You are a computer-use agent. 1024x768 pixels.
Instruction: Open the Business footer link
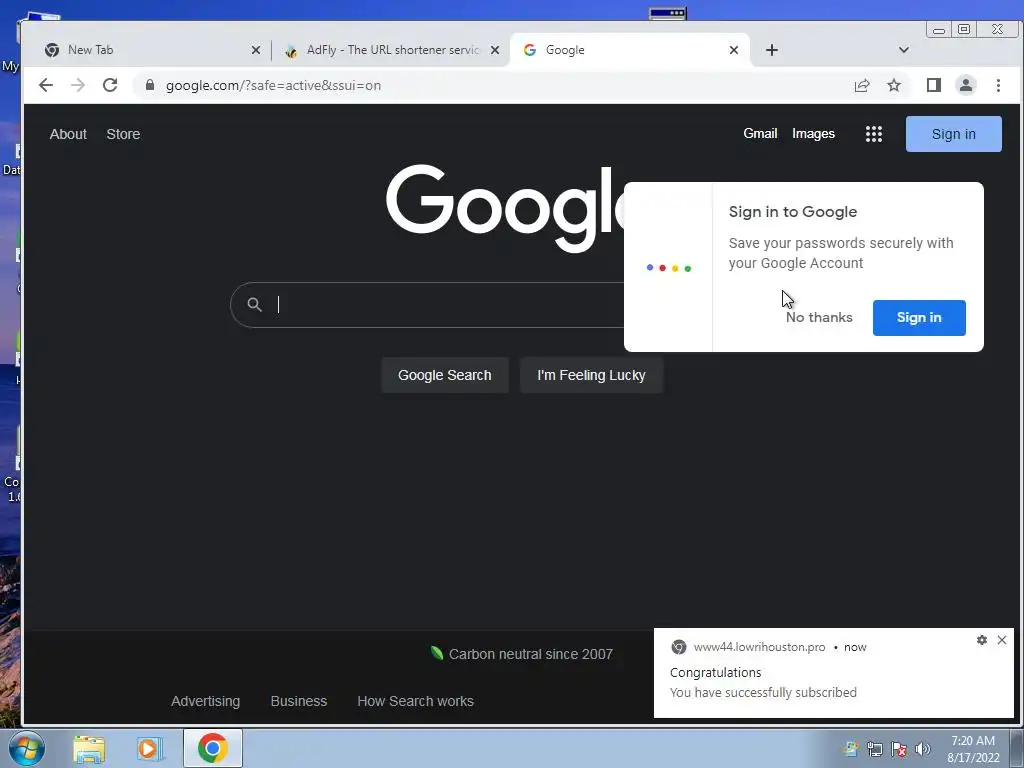click(298, 701)
